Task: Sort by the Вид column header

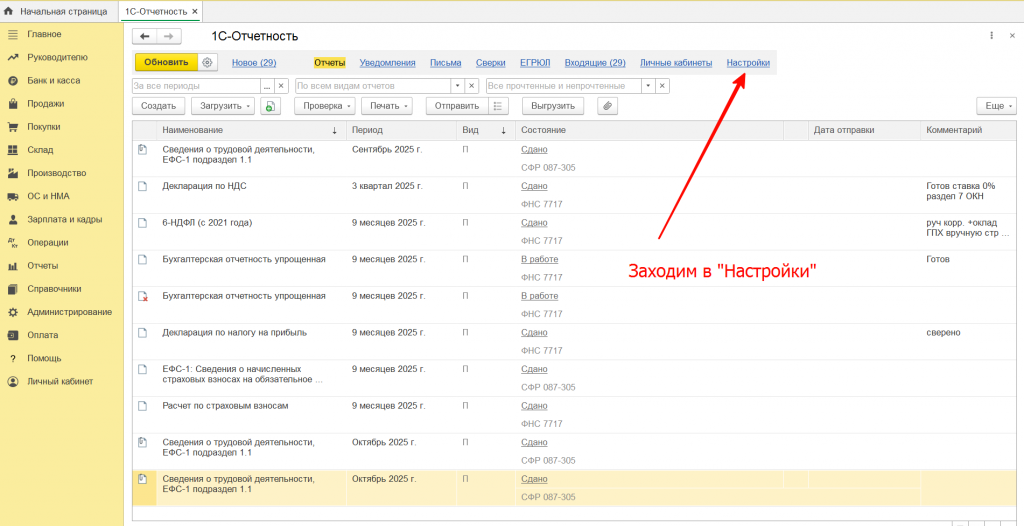Action: click(486, 131)
